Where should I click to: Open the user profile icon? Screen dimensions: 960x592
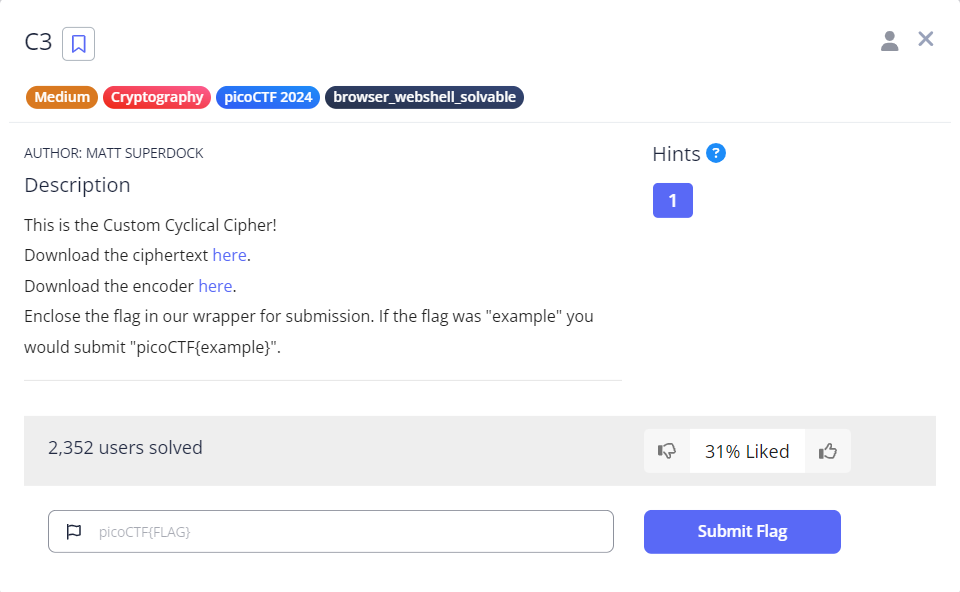890,40
